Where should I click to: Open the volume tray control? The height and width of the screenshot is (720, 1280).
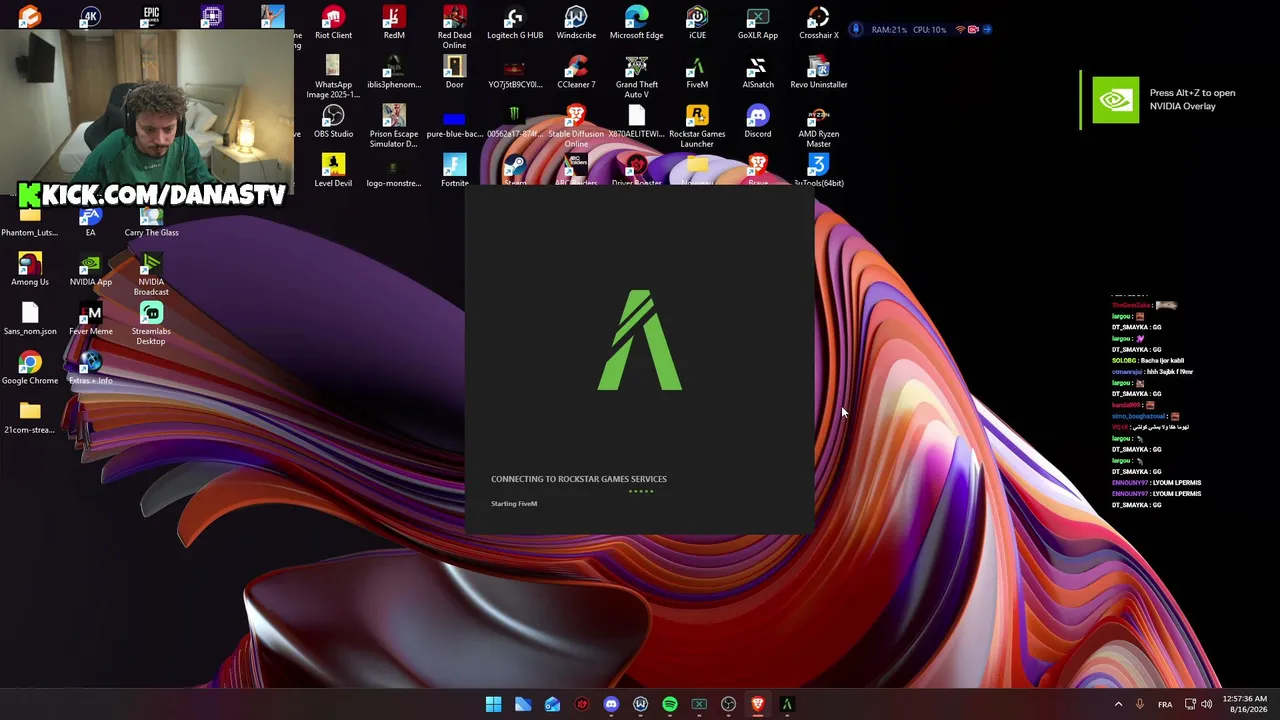pos(1207,704)
